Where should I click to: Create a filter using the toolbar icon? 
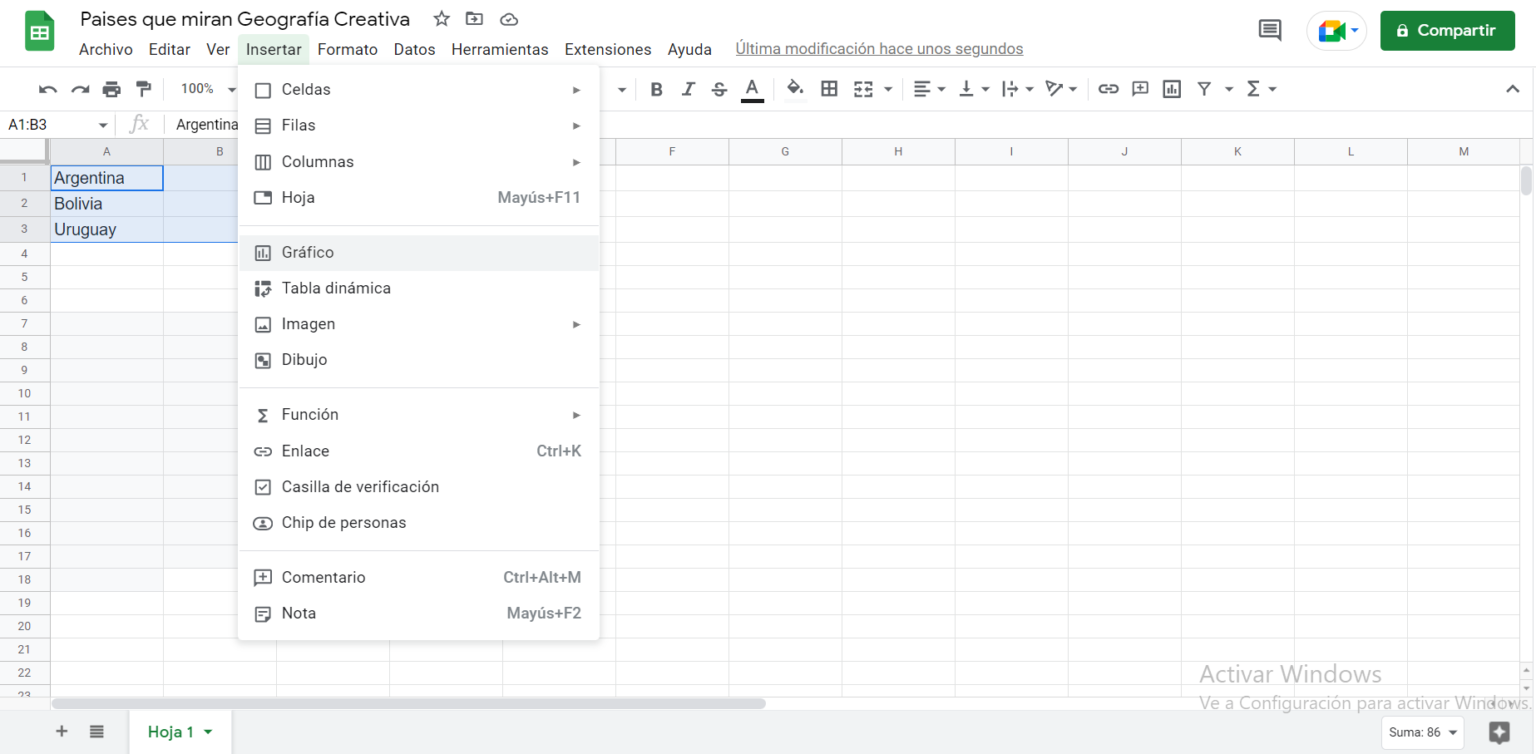click(1204, 88)
